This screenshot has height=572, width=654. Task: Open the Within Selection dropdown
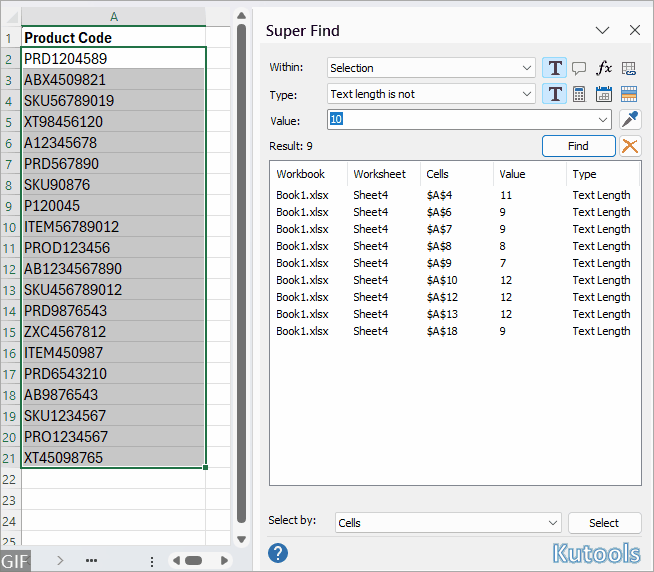(x=431, y=68)
